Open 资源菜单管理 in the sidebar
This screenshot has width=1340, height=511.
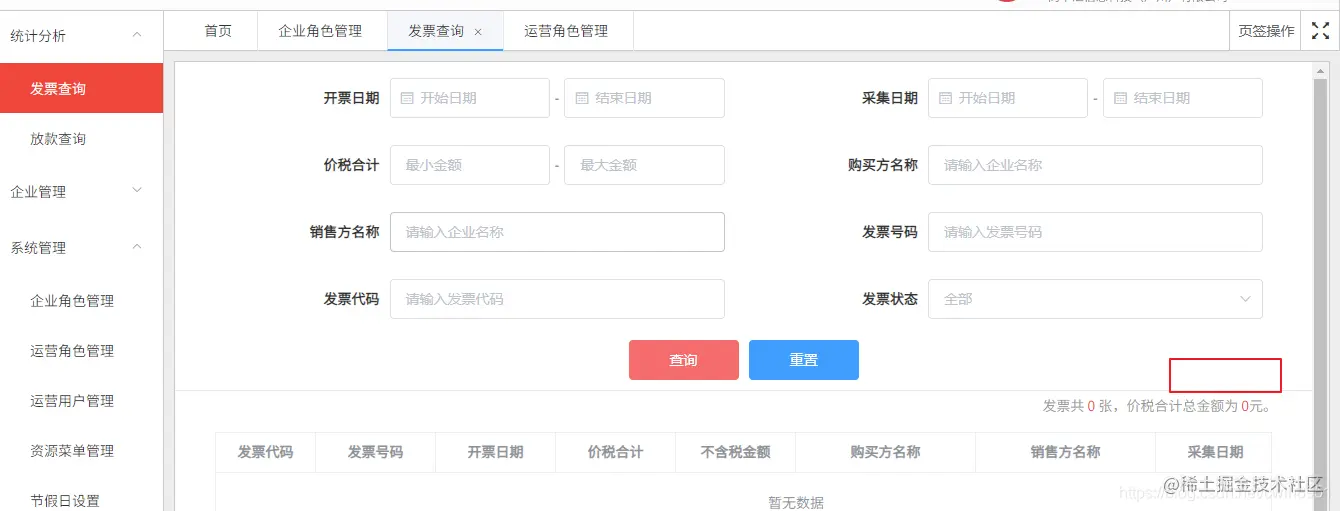pos(81,450)
